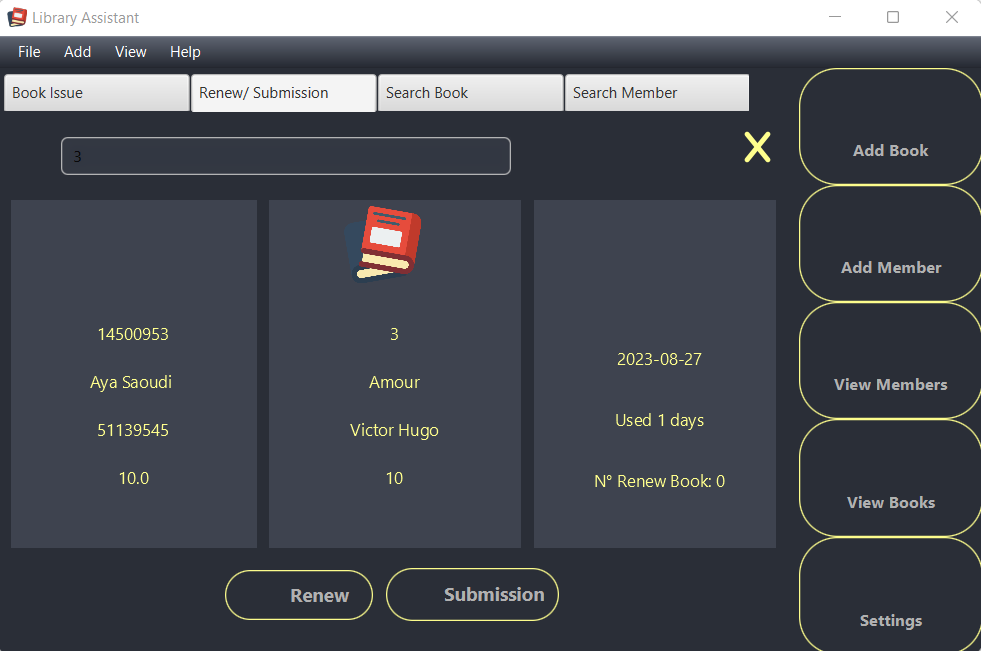Open the Help menu

pos(185,52)
